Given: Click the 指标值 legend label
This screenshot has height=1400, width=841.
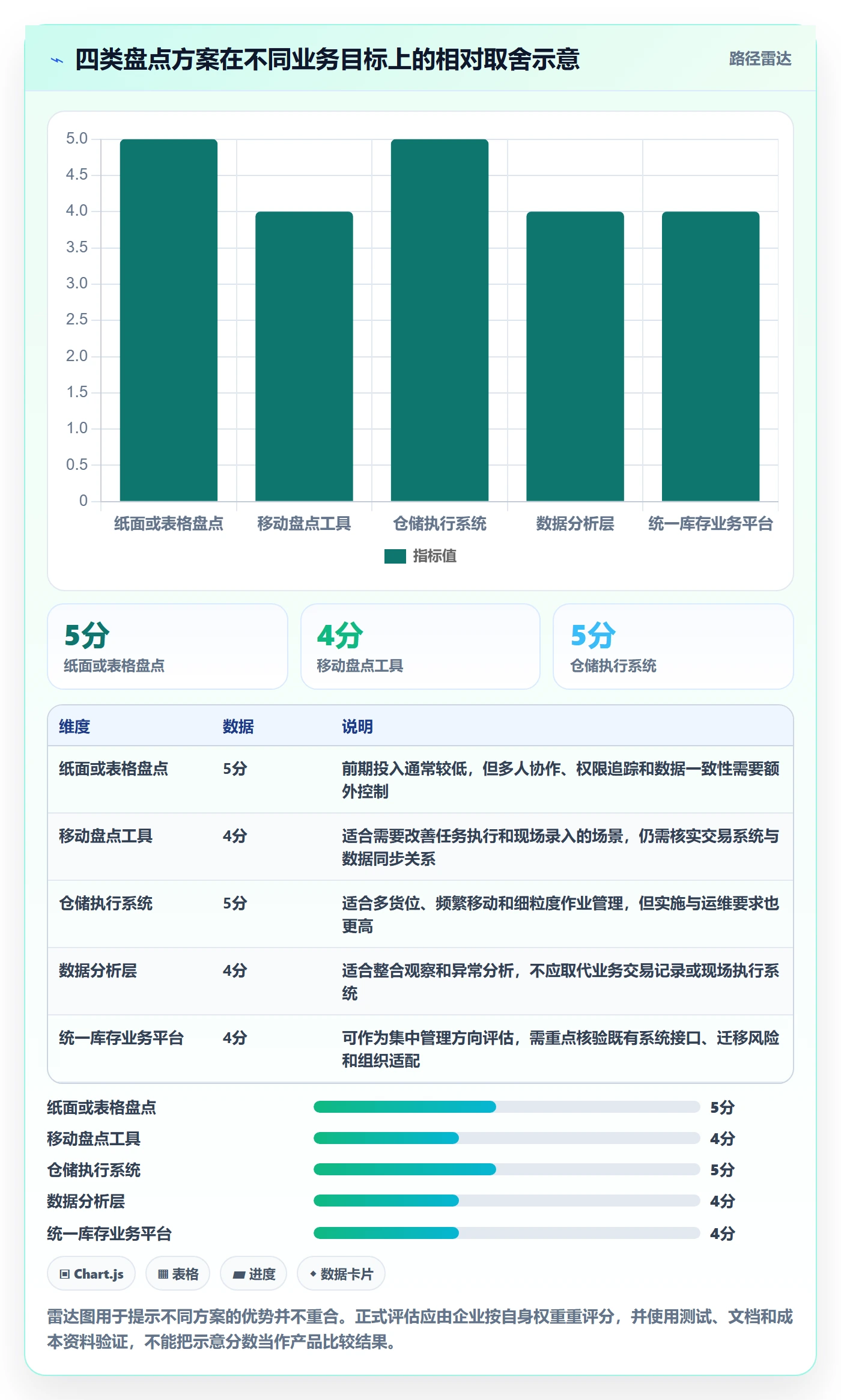Looking at the screenshot, I should pyautogui.click(x=434, y=556).
